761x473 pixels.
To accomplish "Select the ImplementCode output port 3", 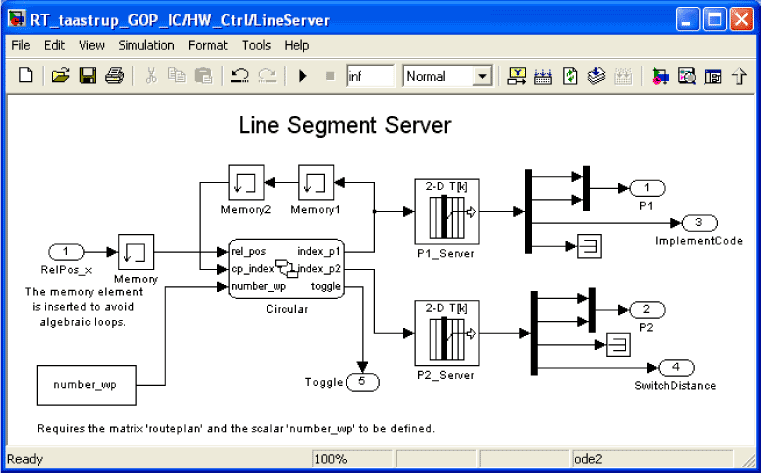I will tap(699, 223).
